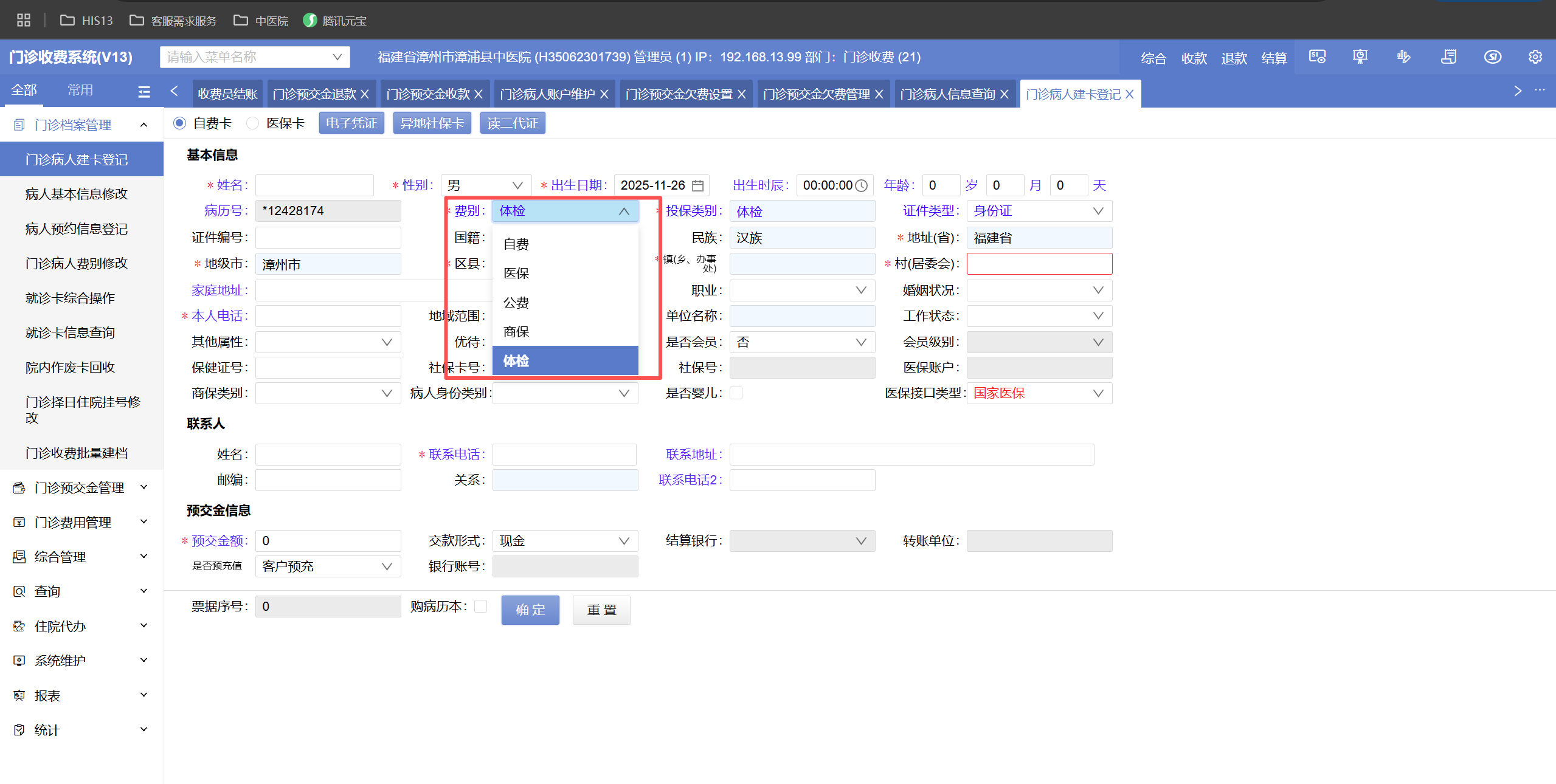Image resolution: width=1556 pixels, height=784 pixels.
Task: Open 病人基本信息修改 in the sidebar
Action: click(77, 194)
